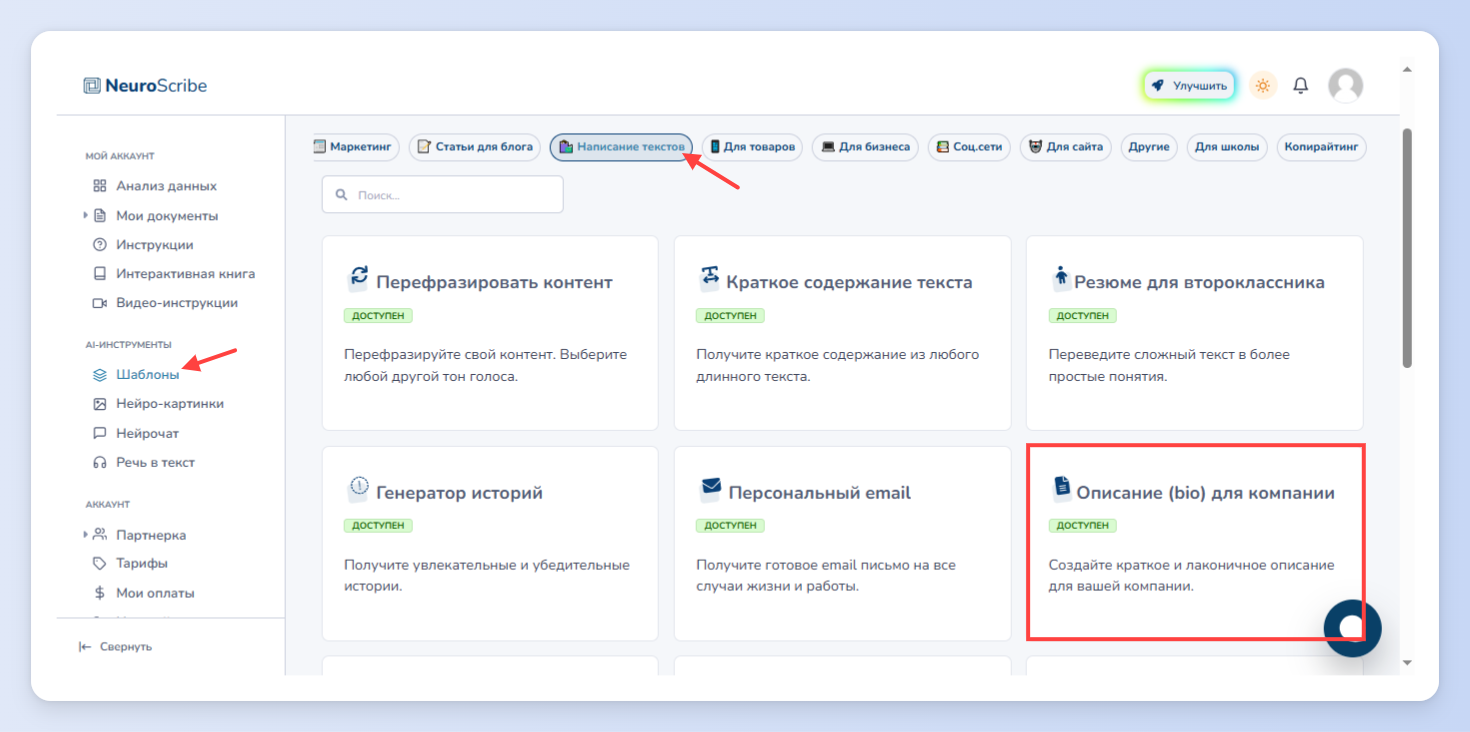This screenshot has width=1470, height=732.
Task: Click the page vertical scrollbar
Action: tap(1408, 248)
